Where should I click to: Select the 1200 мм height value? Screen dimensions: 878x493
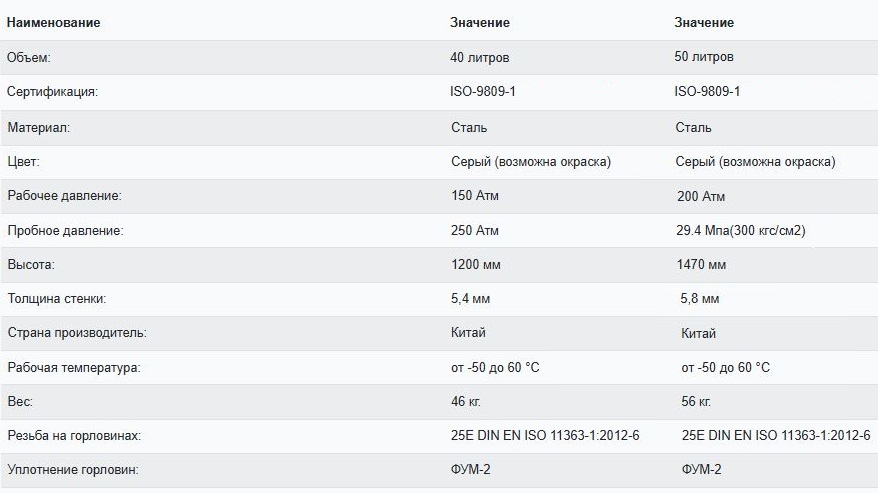point(476,264)
